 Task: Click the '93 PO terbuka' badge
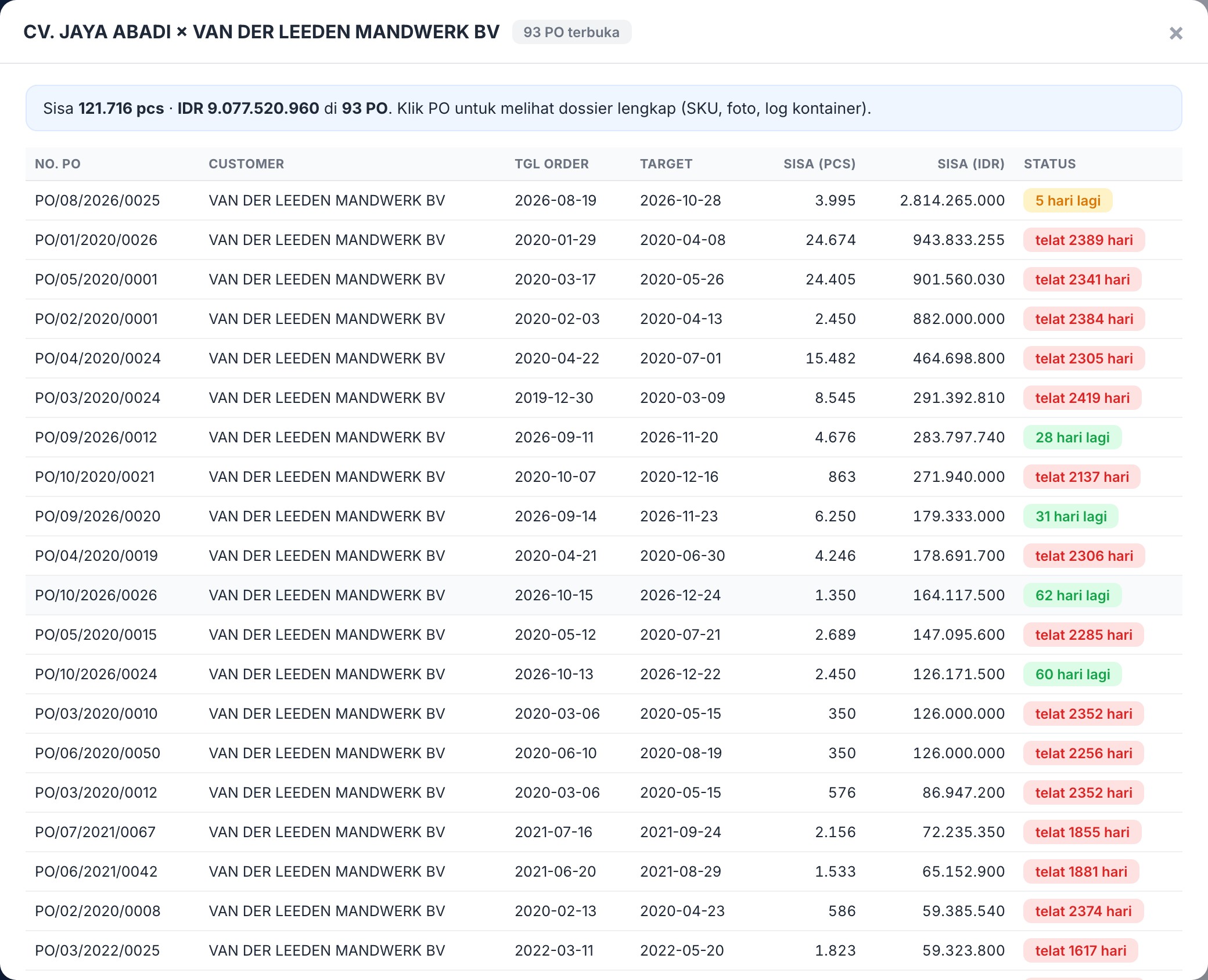click(x=571, y=32)
